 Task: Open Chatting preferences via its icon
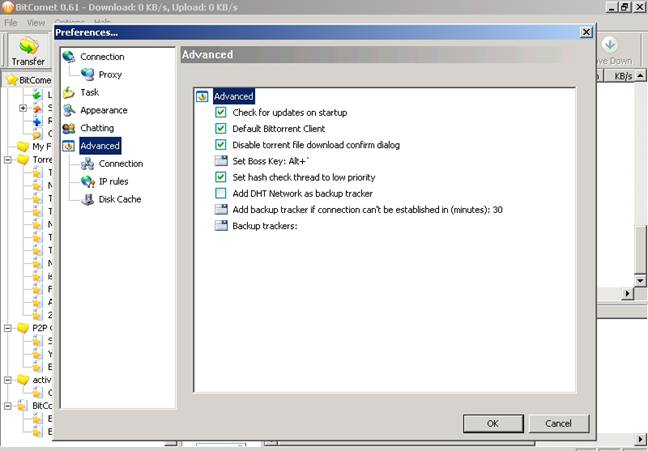[x=68, y=128]
